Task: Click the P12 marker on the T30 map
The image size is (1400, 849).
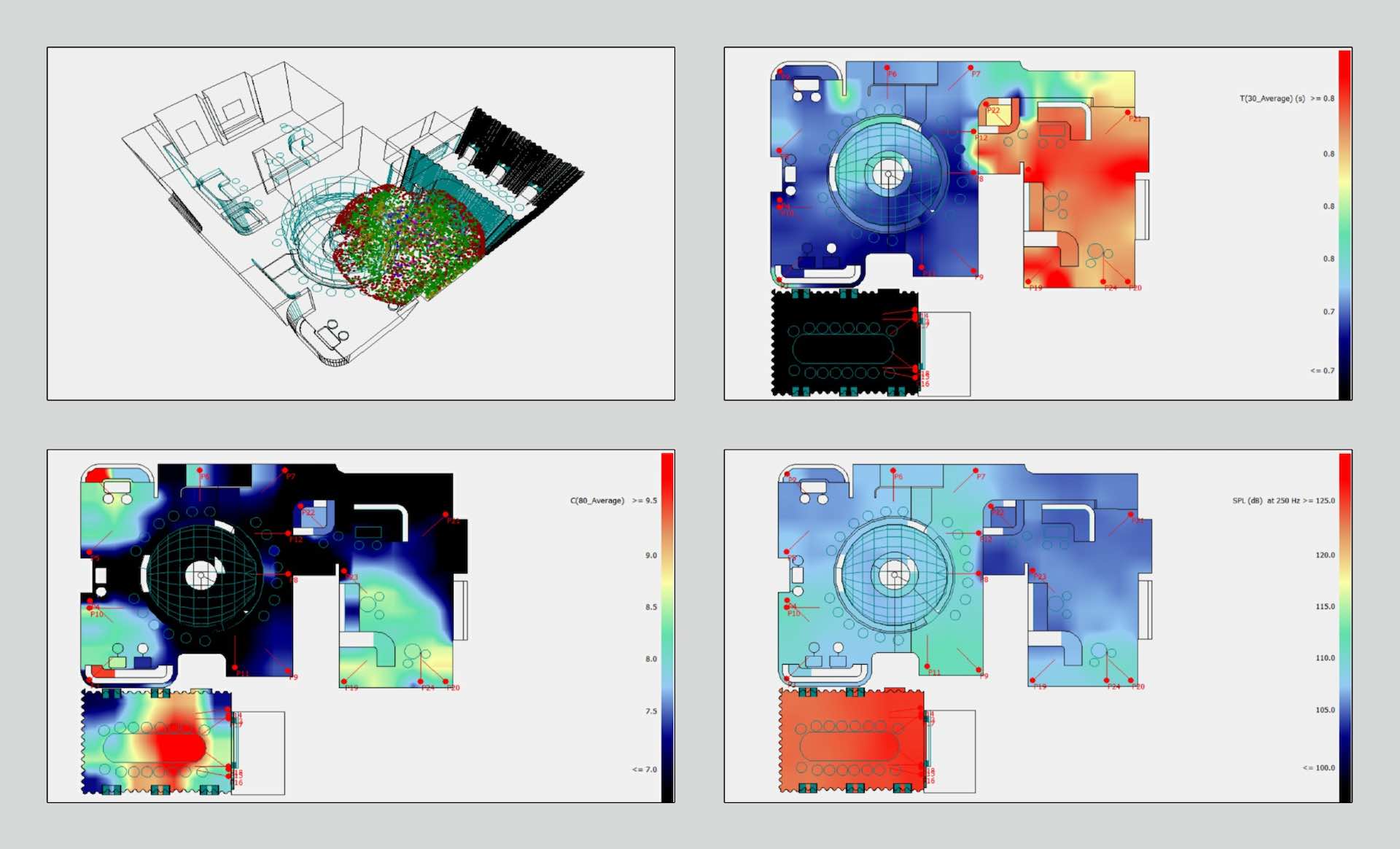Action: tap(973, 132)
